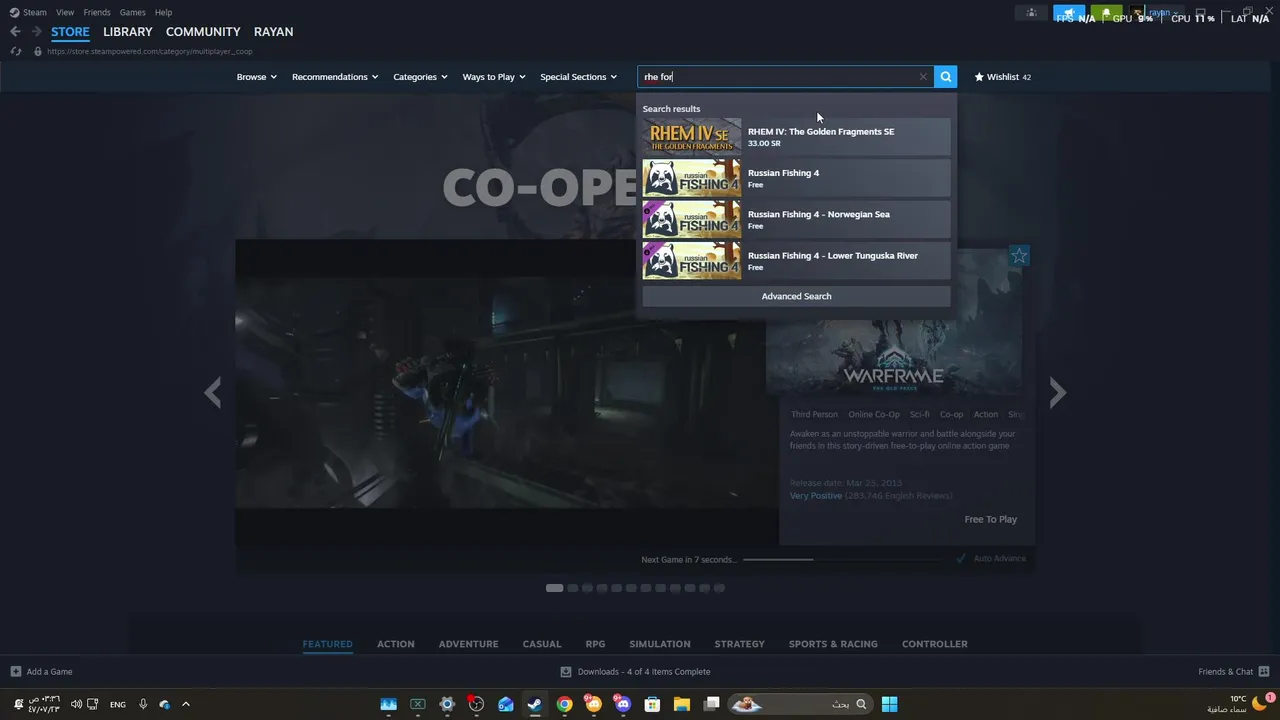Expand Special Sections dropdown
1280x720 pixels.
click(579, 77)
